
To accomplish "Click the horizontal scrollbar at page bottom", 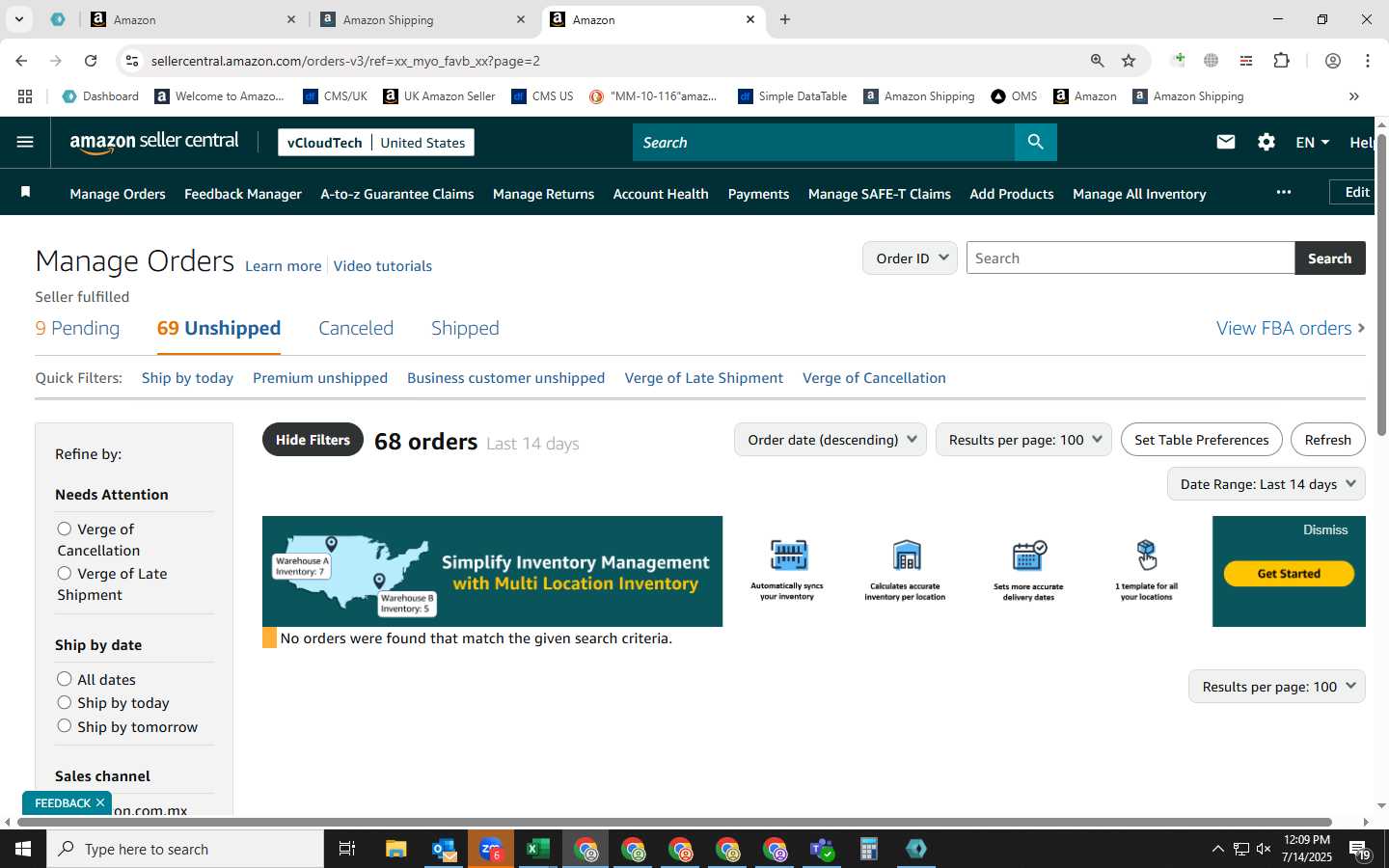I will pos(675,823).
